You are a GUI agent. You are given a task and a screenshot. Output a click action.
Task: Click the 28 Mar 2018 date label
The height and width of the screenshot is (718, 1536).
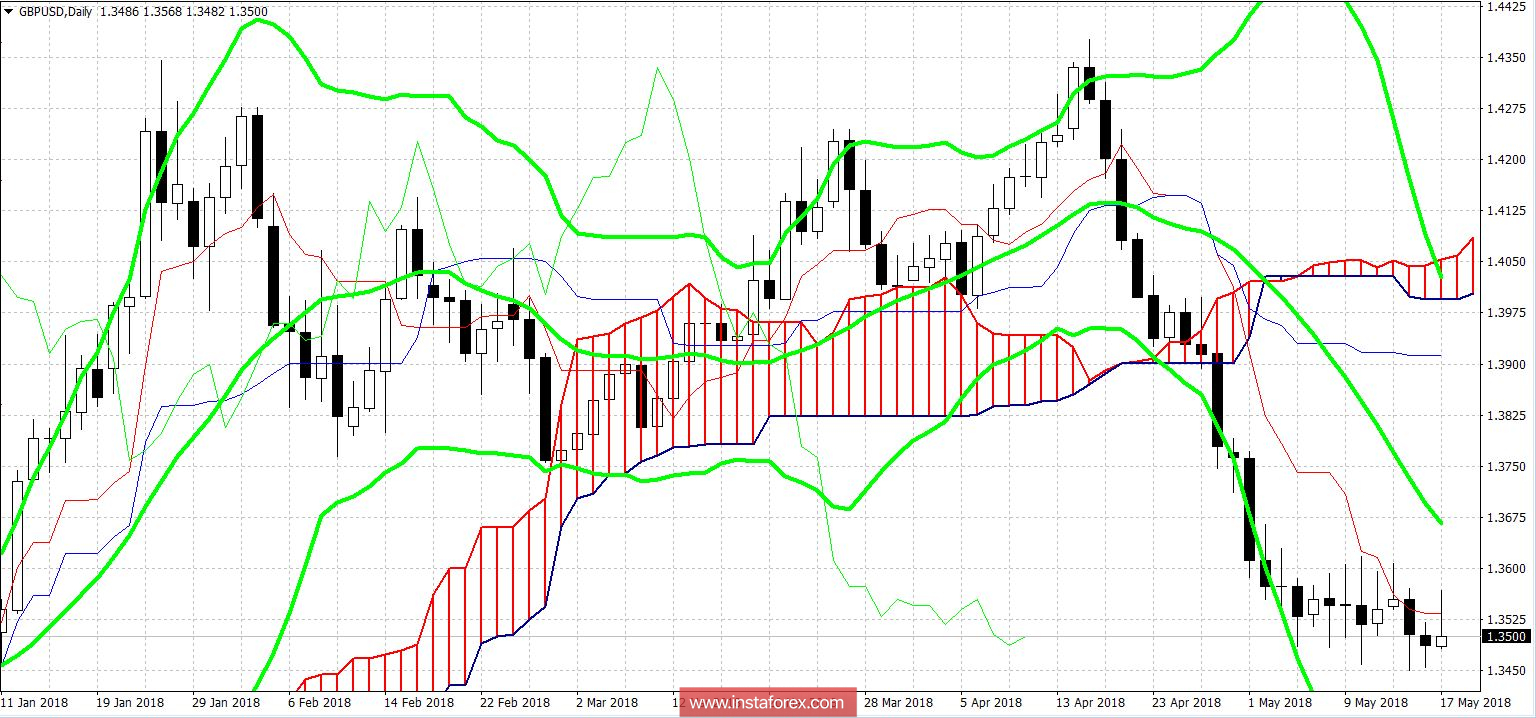[x=899, y=703]
